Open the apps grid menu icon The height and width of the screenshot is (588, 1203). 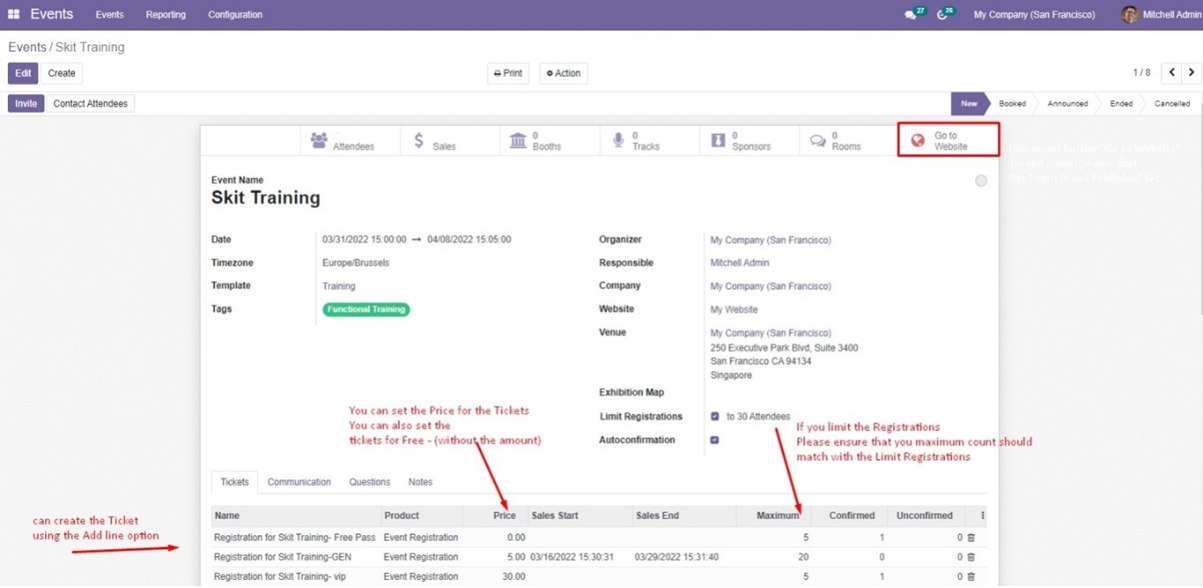[x=14, y=15]
